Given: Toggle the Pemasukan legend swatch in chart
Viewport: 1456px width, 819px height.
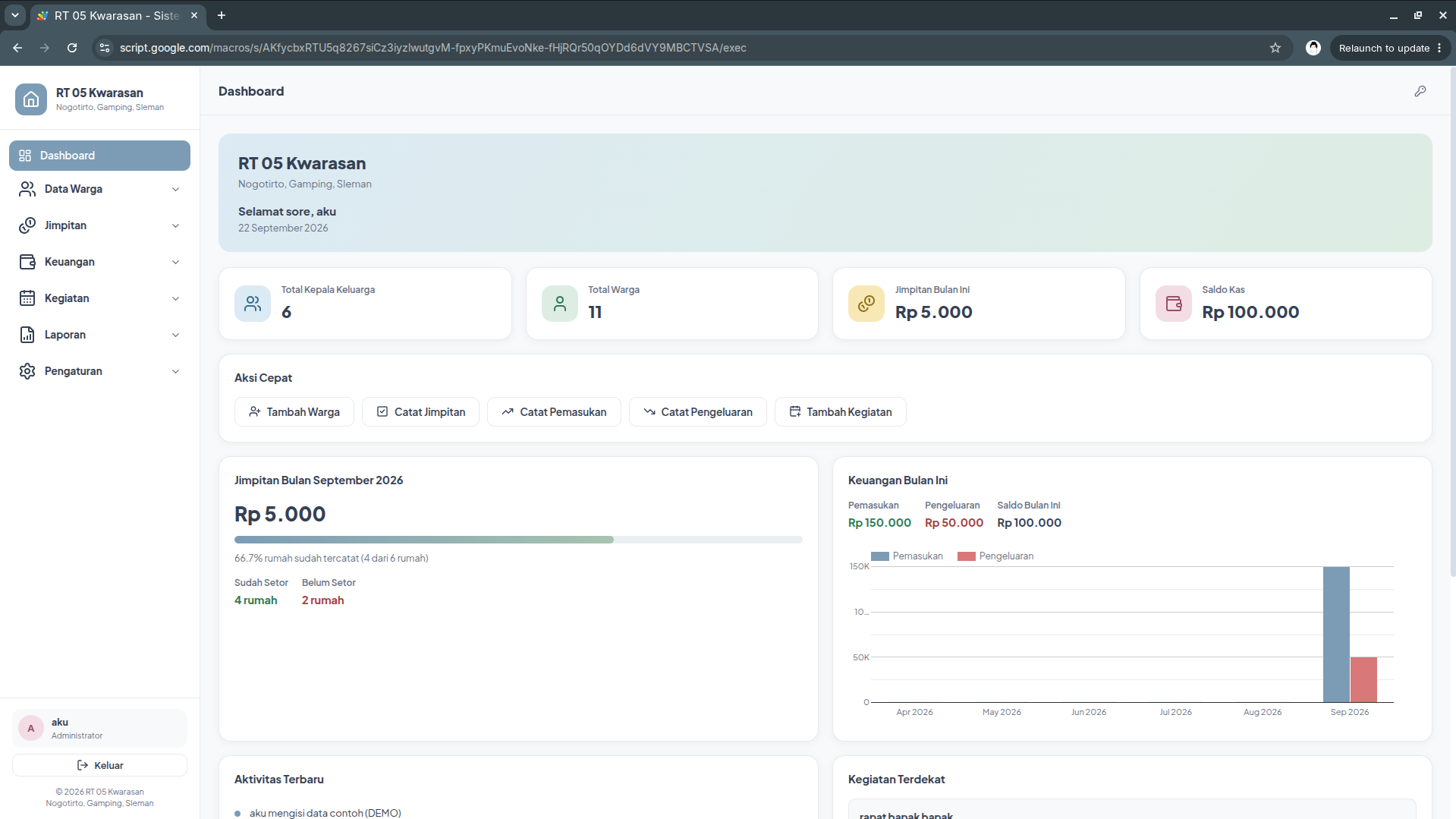Looking at the screenshot, I should click(x=880, y=556).
